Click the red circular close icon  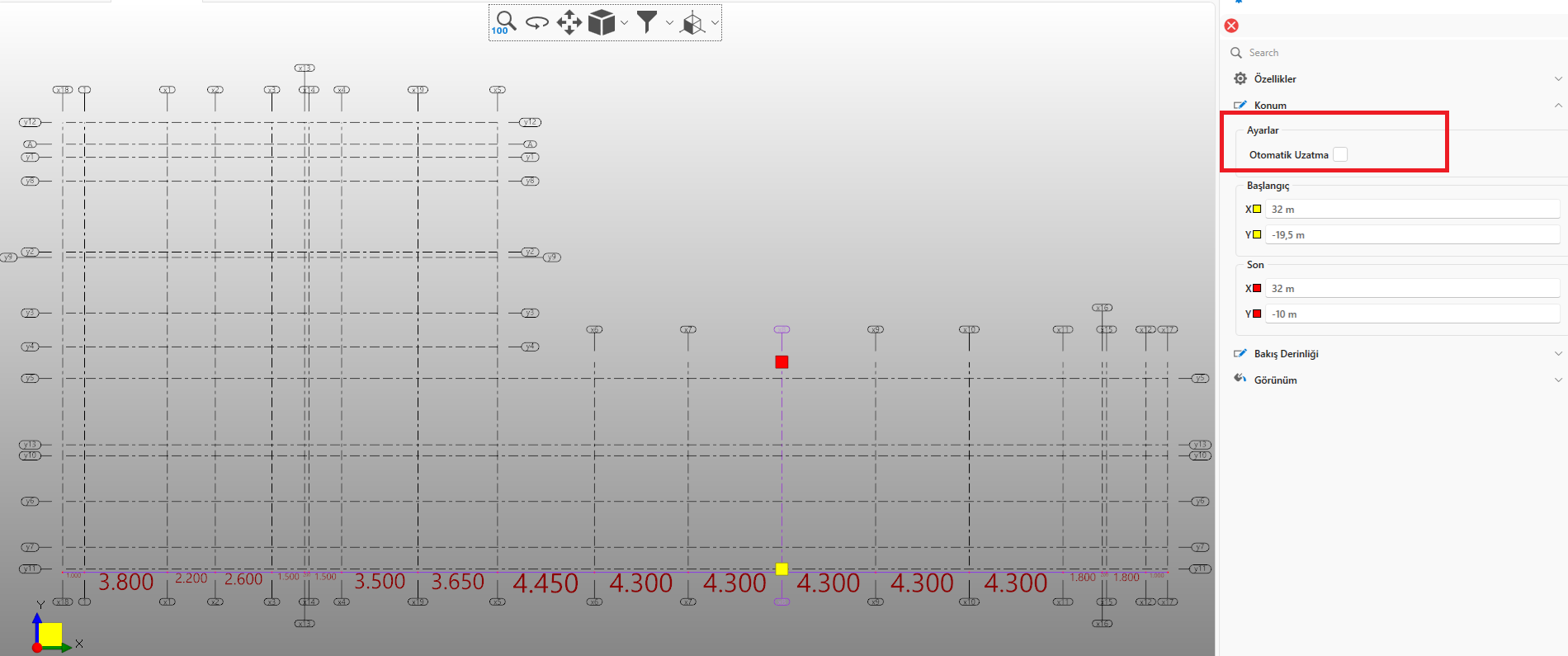click(1231, 26)
